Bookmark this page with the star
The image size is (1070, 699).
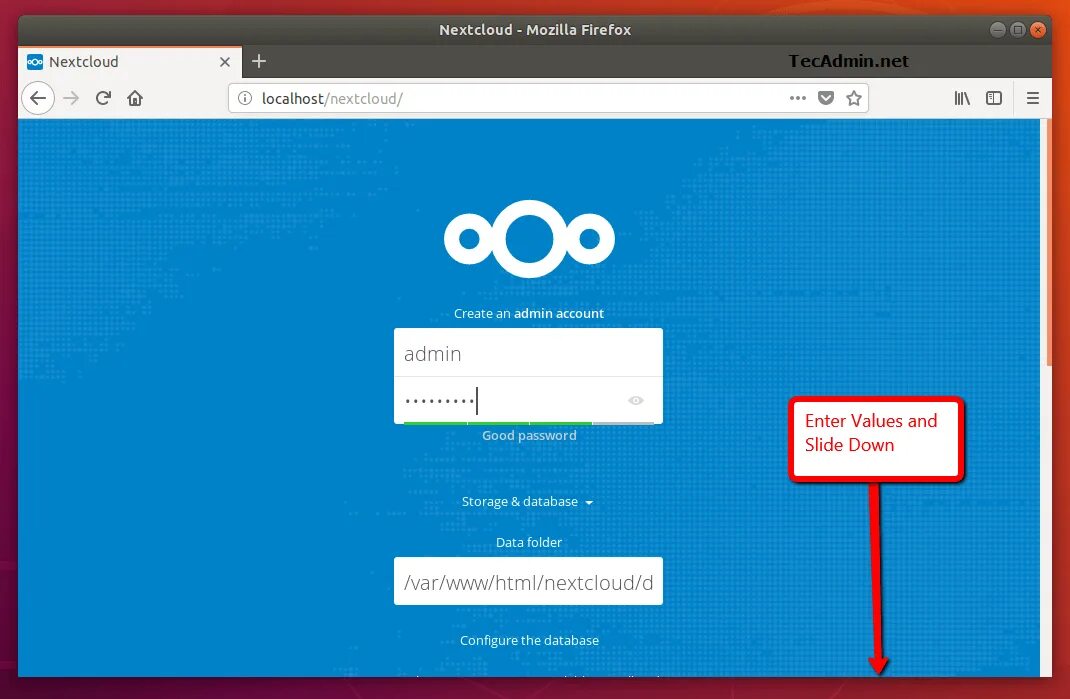854,98
